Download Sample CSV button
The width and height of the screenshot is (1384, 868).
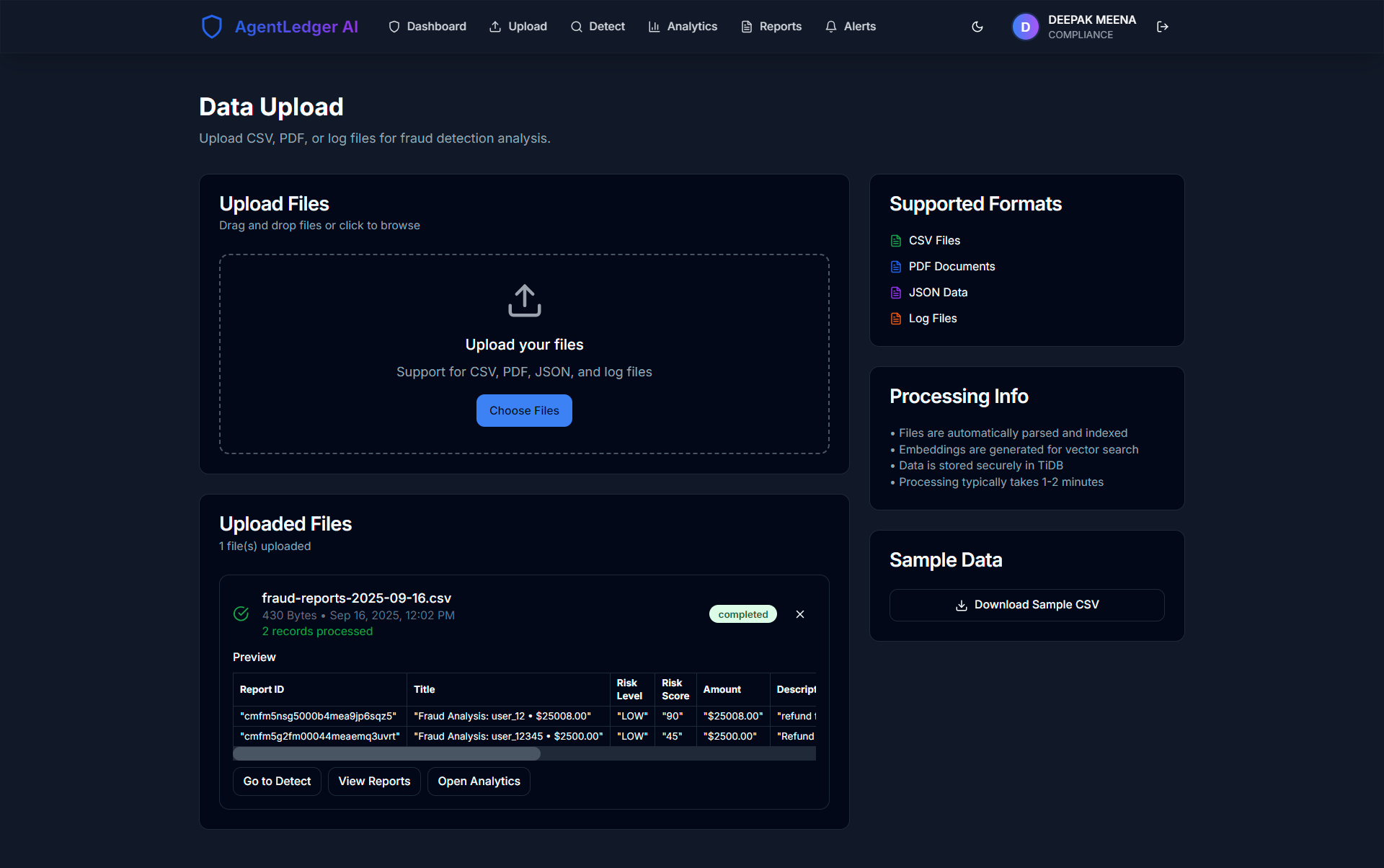coord(1026,605)
